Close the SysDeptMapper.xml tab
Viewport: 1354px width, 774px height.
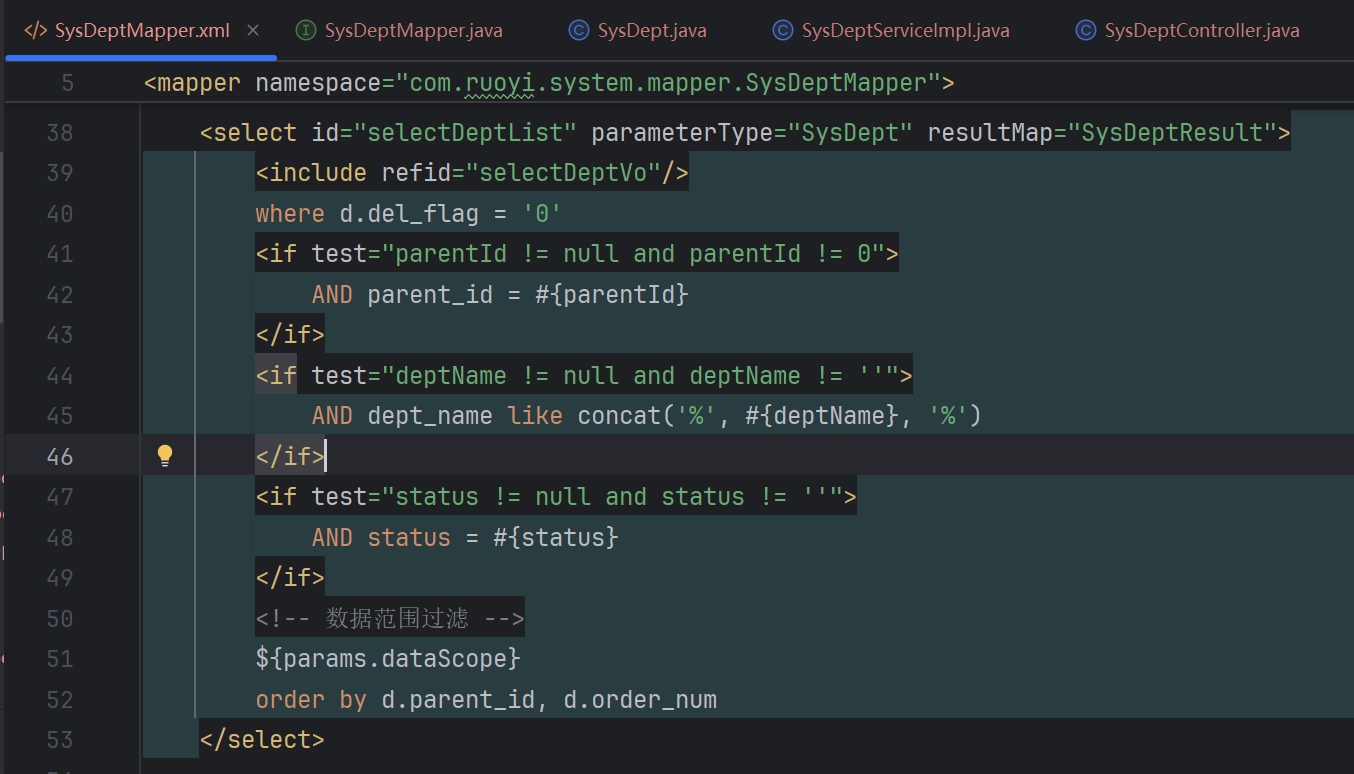[x=254, y=31]
